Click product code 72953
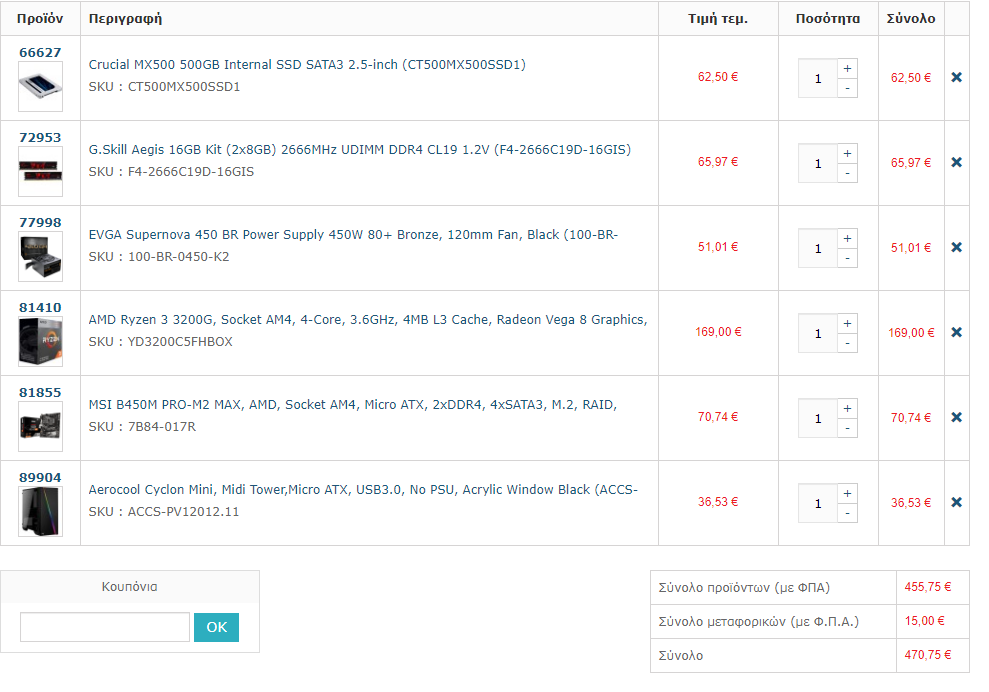Viewport: 989px width, 692px height. [40, 138]
